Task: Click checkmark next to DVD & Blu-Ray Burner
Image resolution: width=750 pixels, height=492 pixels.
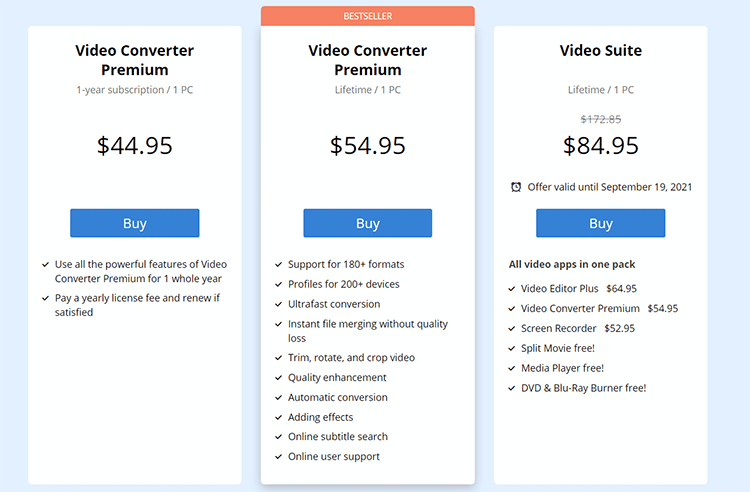Action: point(511,388)
